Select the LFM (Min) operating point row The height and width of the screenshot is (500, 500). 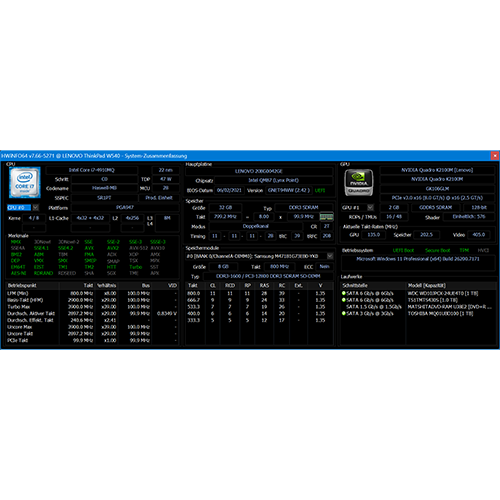point(92,293)
